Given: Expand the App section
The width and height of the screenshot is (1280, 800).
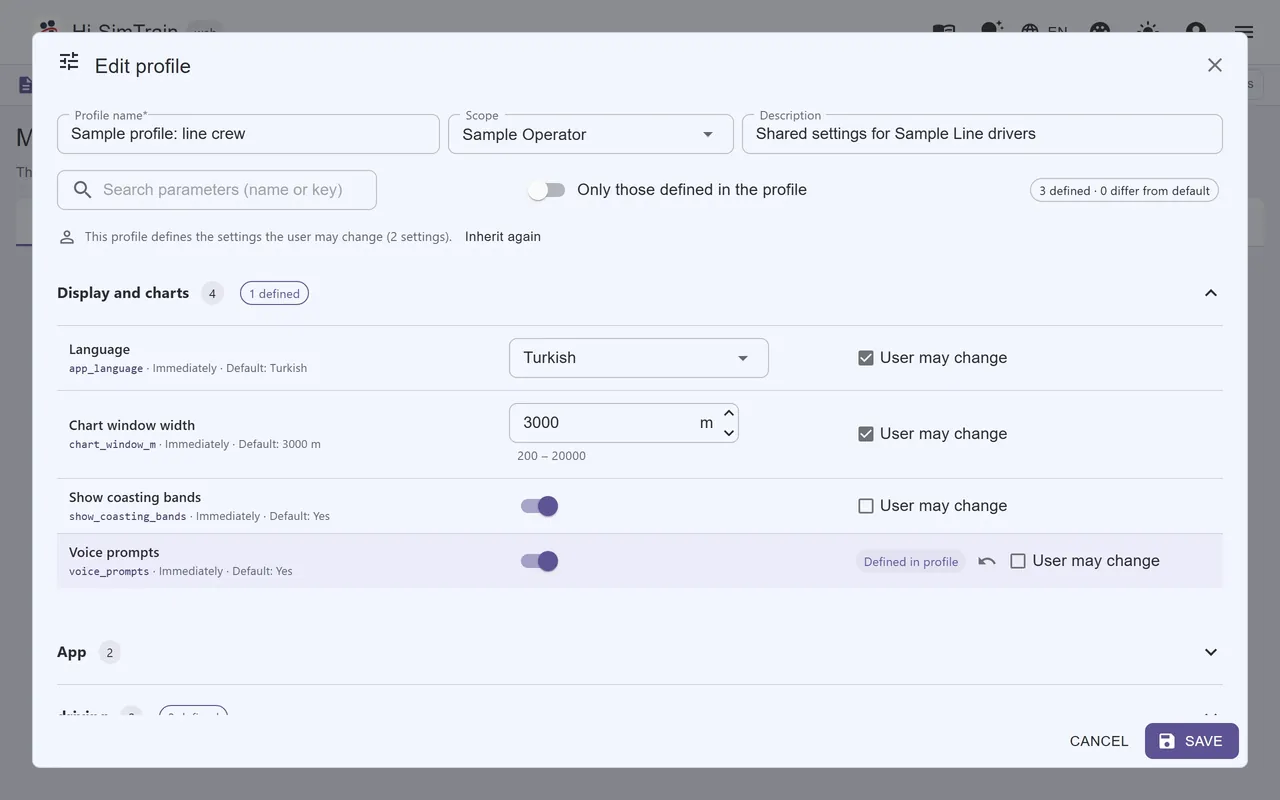Looking at the screenshot, I should (x=1211, y=652).
